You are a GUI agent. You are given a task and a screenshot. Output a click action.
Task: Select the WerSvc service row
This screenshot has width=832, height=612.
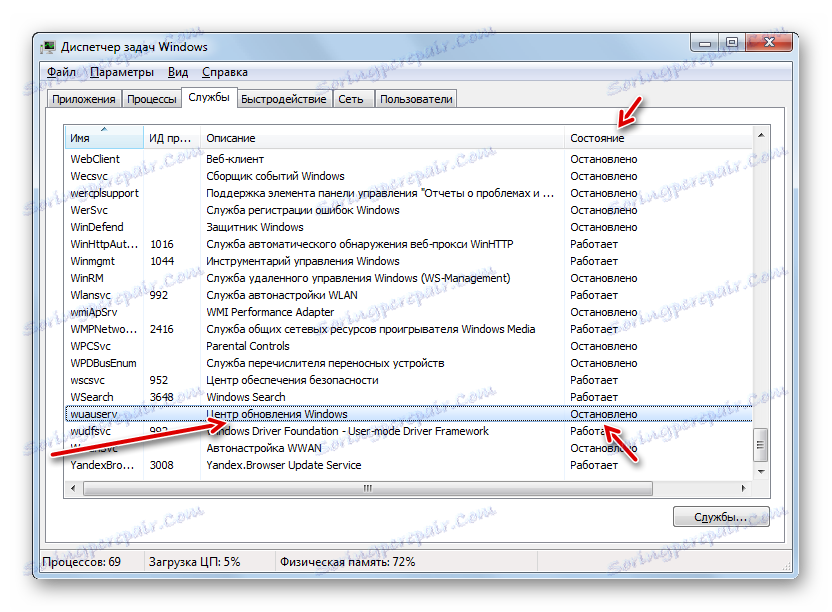pyautogui.click(x=409, y=210)
